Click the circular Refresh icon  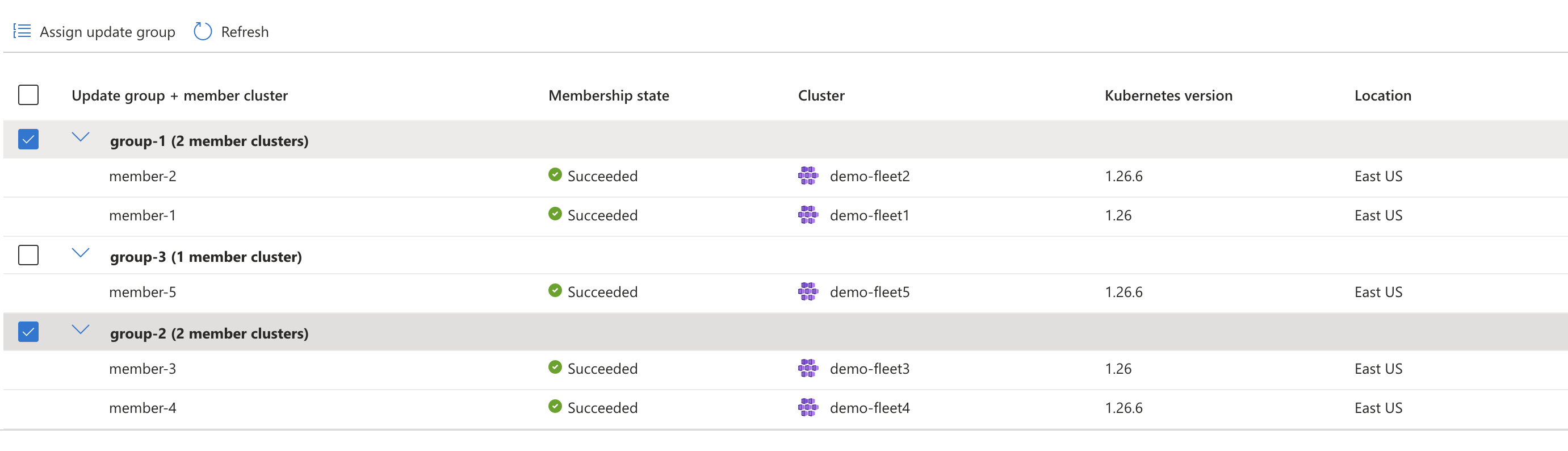203,31
